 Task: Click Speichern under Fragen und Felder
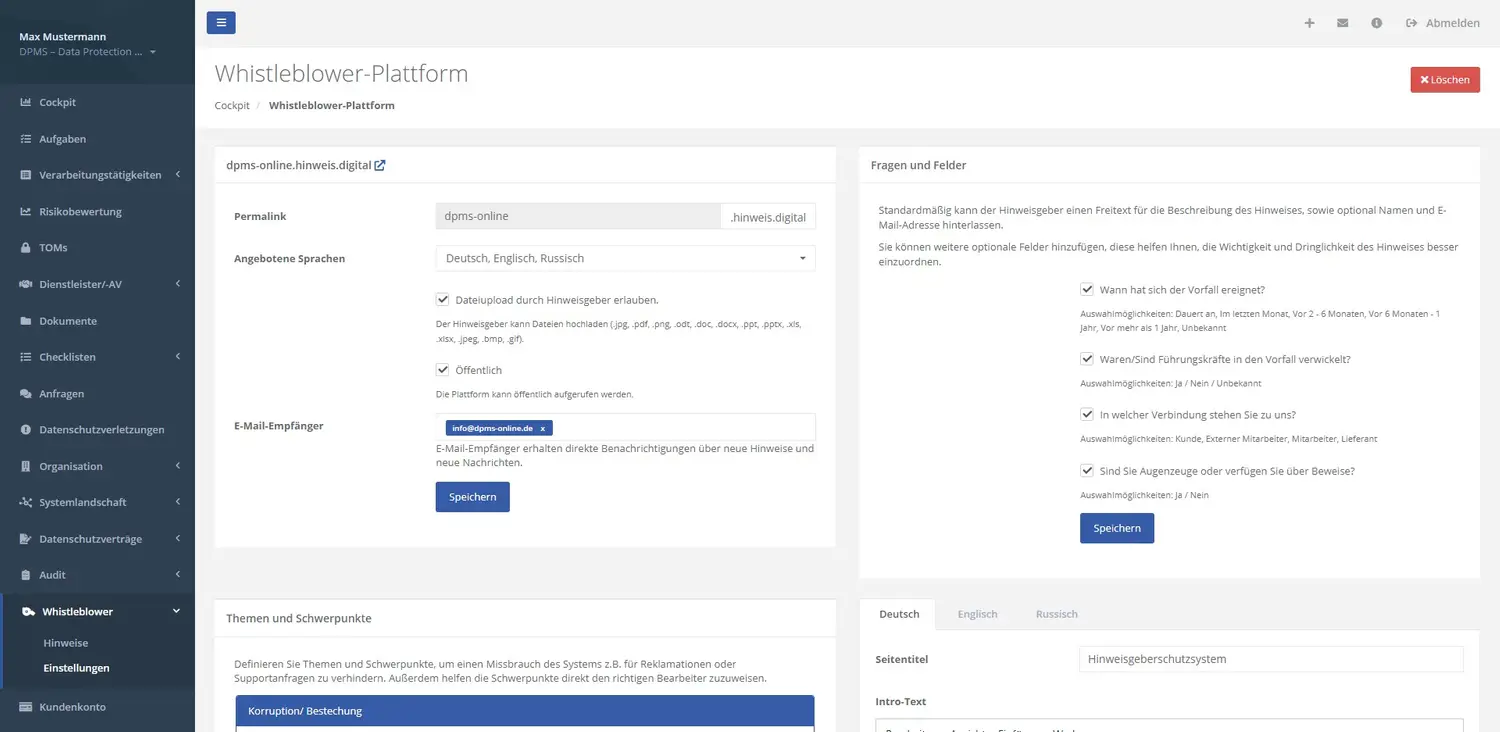tap(1116, 528)
